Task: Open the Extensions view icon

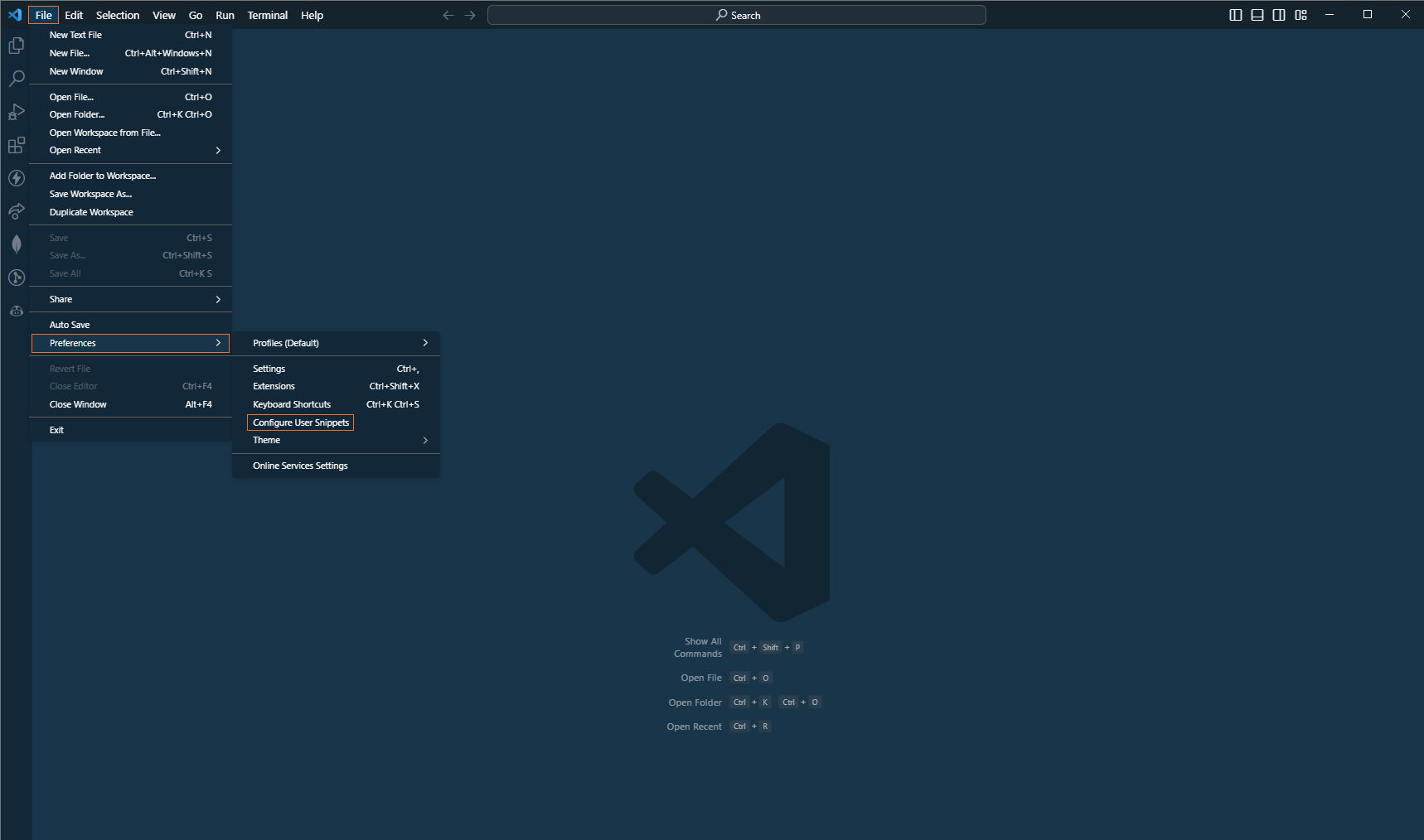Action: click(17, 146)
